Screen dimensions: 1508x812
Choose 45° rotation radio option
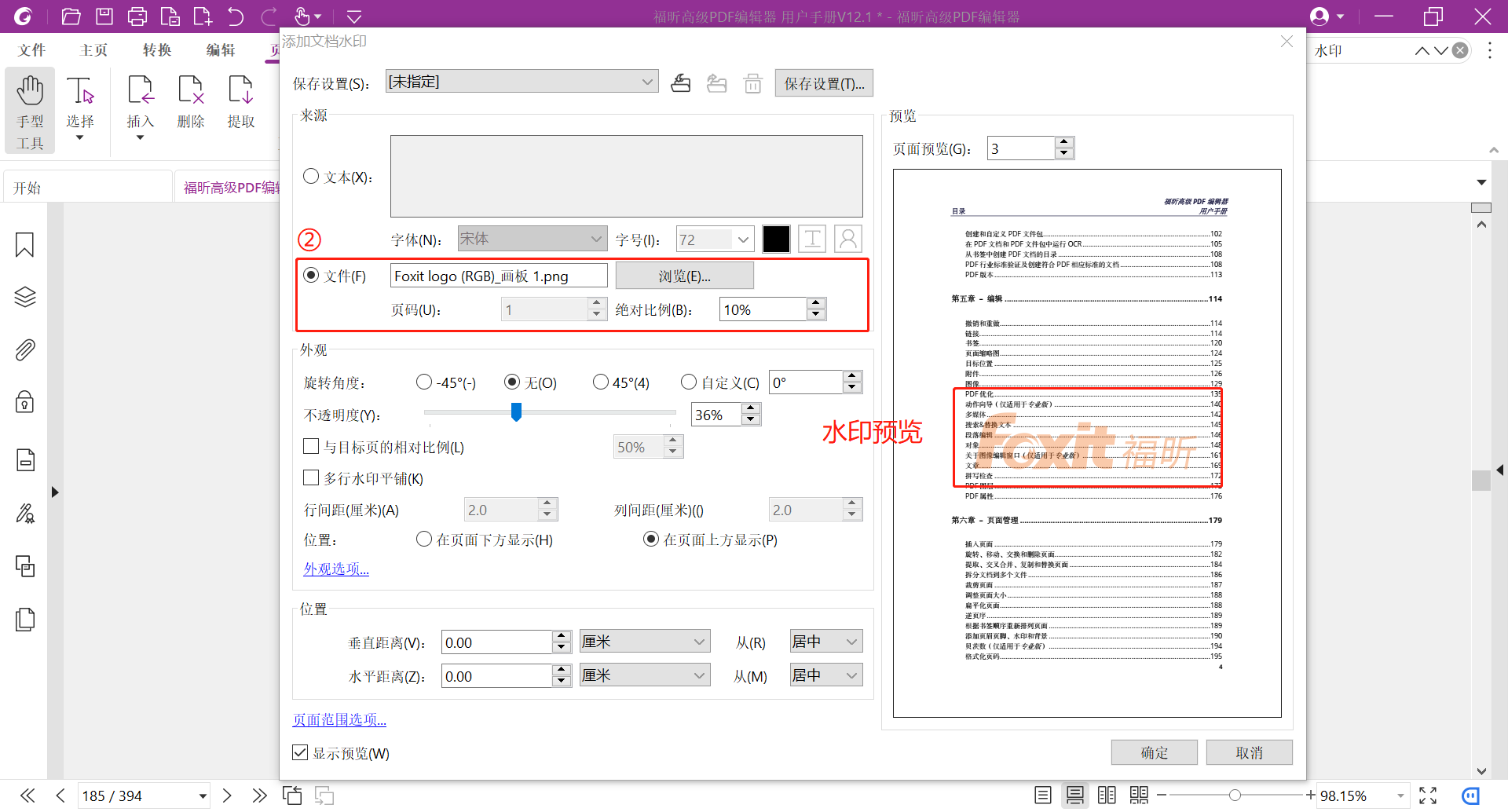[601, 382]
